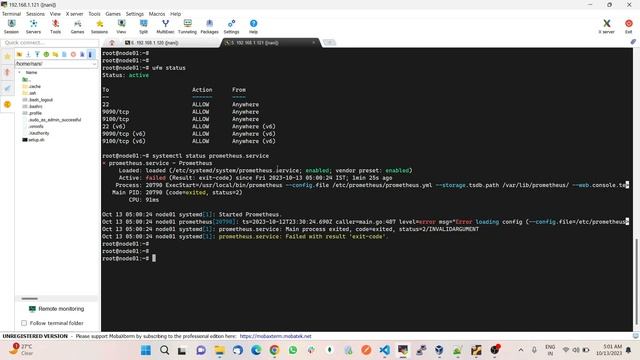Open the Terminal menu
The width and height of the screenshot is (640, 360).
[11, 14]
